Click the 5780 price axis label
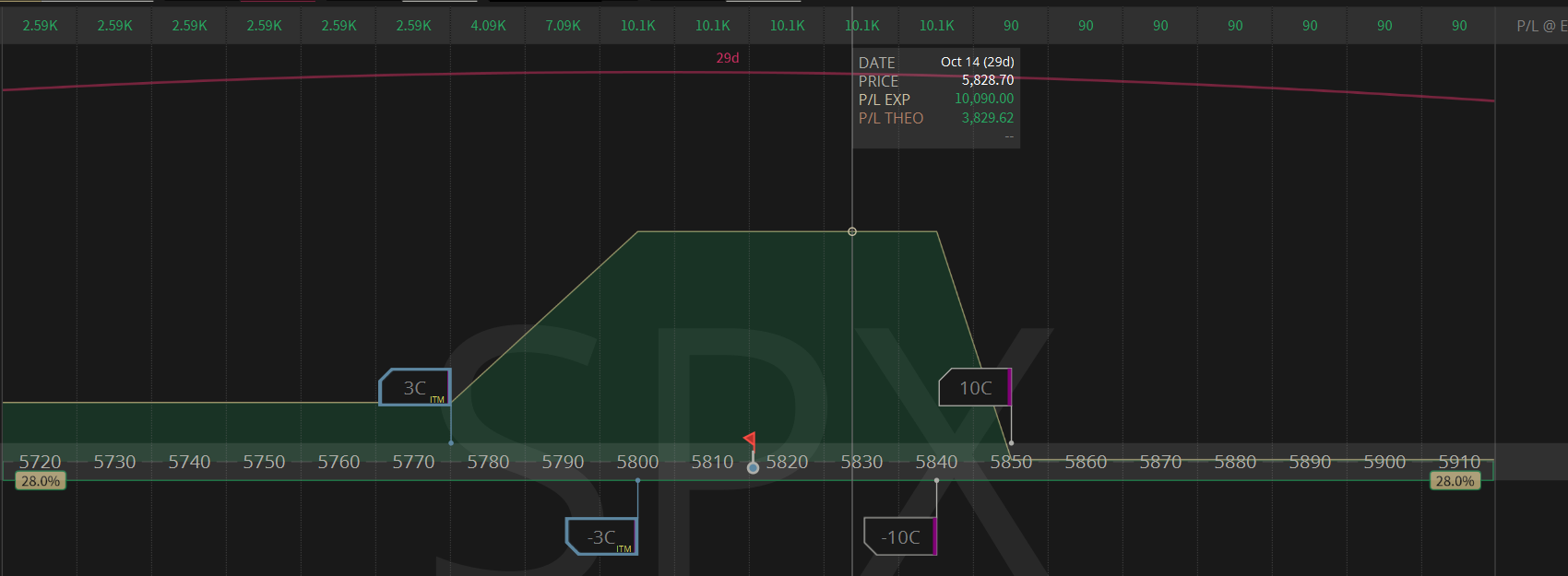 pyautogui.click(x=488, y=462)
